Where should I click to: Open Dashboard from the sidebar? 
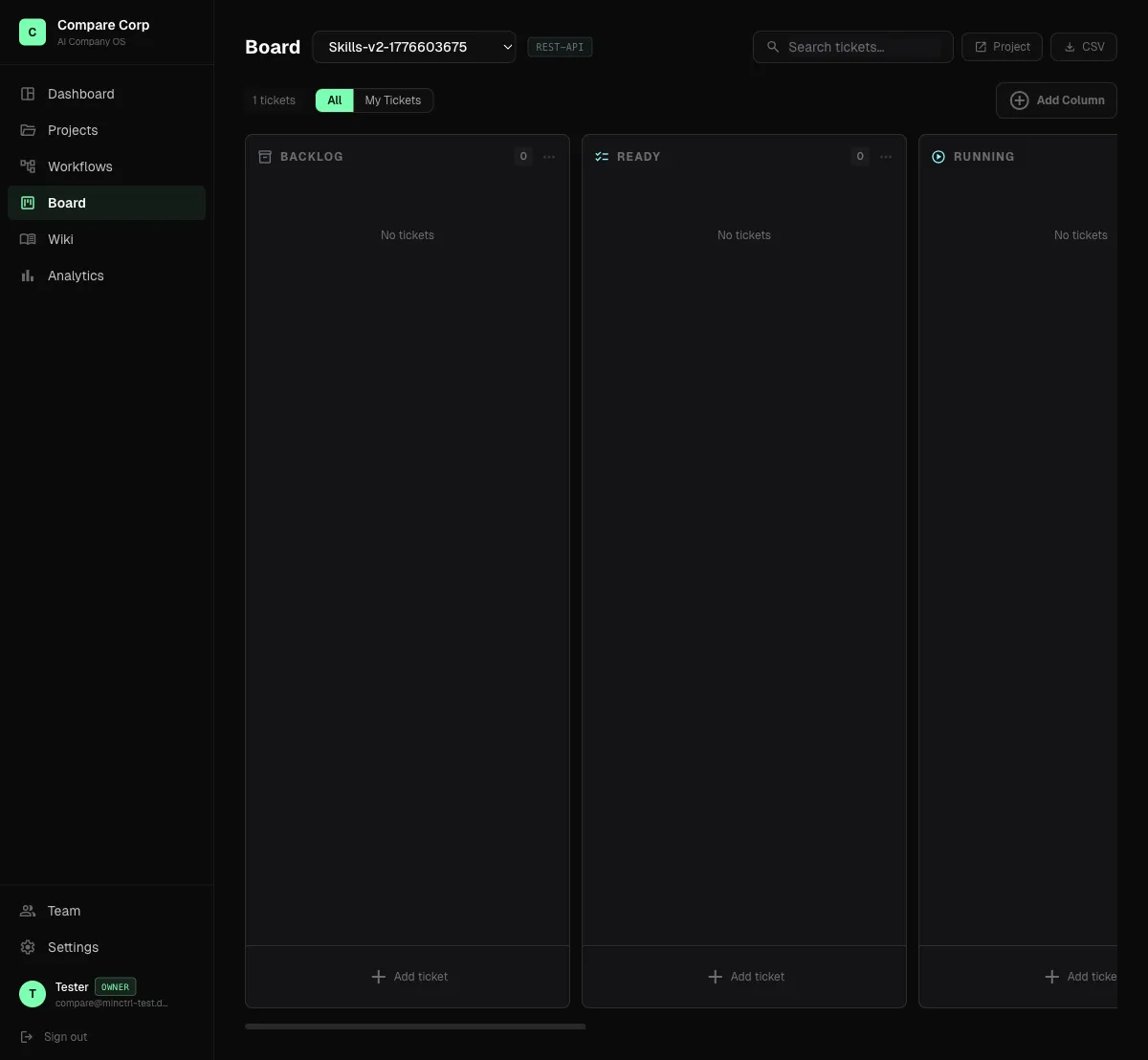[x=106, y=94]
